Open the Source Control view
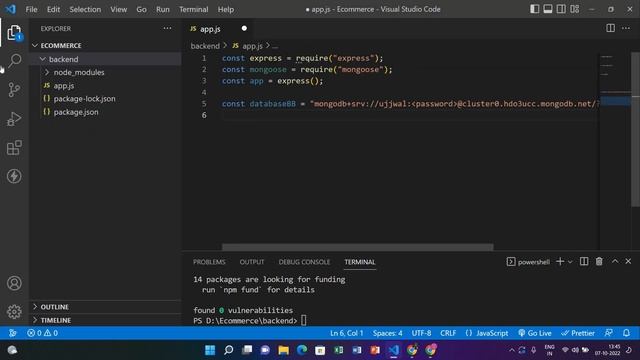Screen dimensions: 640x360 (14, 89)
